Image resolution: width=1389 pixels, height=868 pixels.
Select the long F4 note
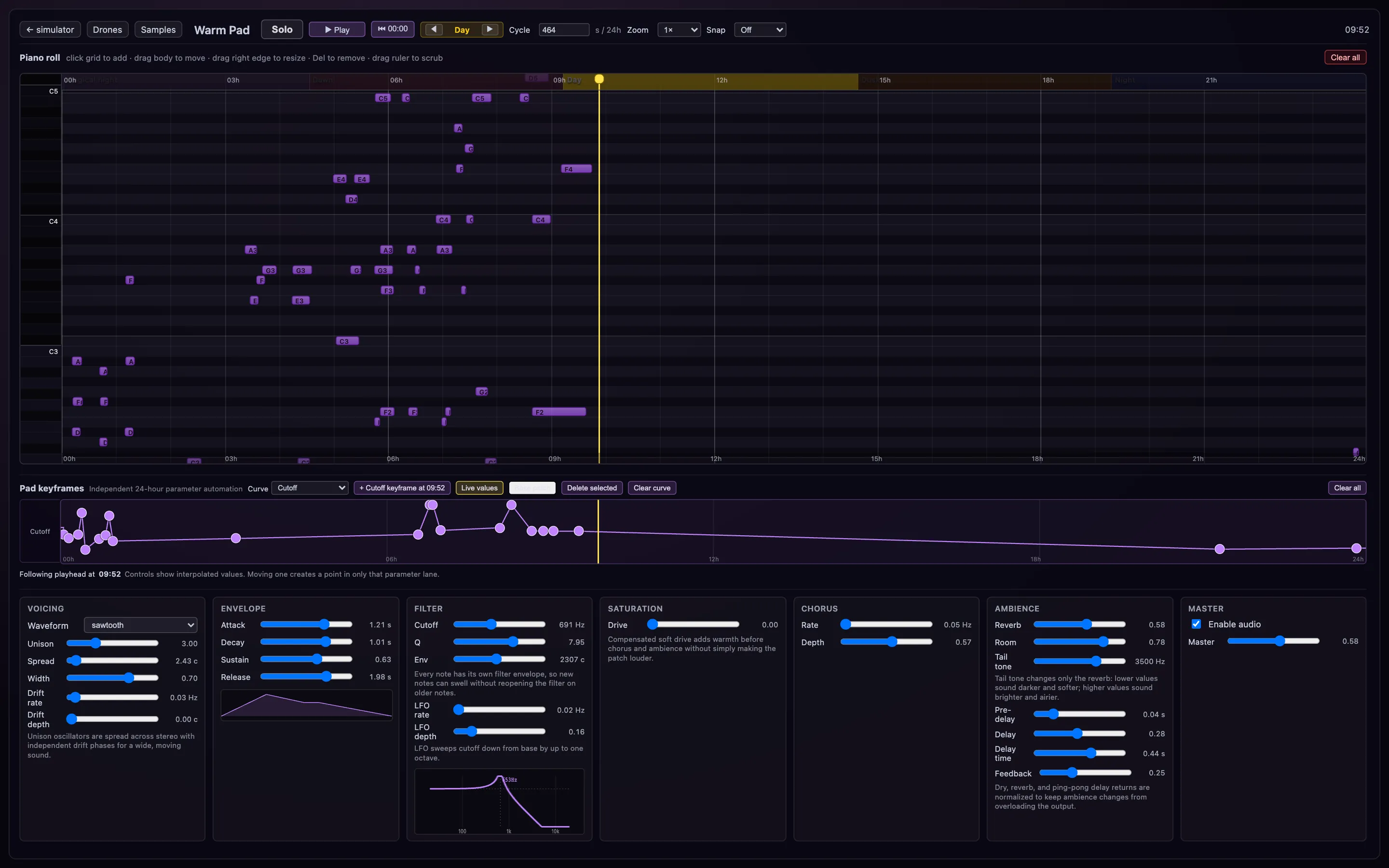[576, 169]
